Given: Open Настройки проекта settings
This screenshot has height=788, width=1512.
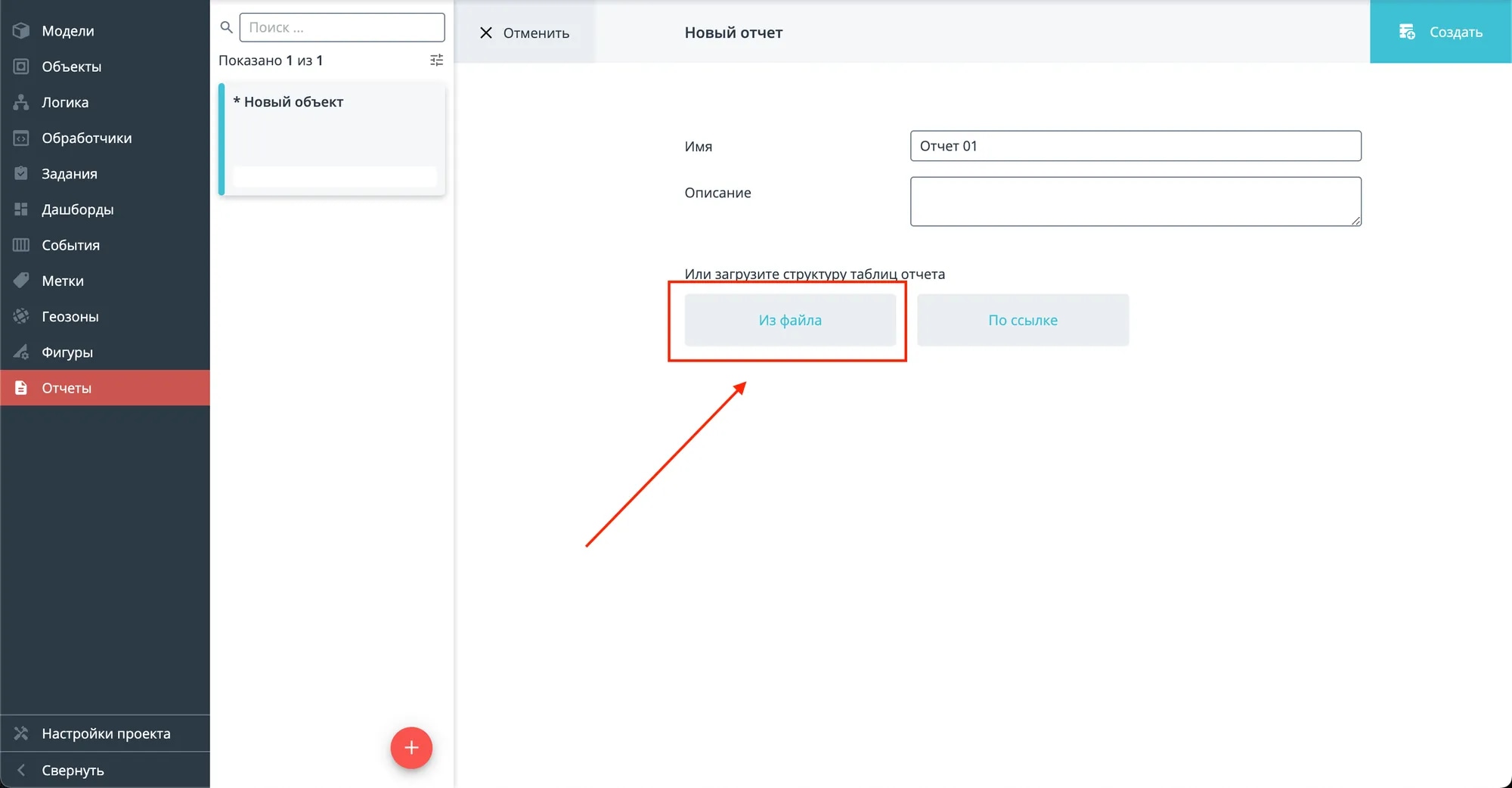Looking at the screenshot, I should [x=105, y=734].
